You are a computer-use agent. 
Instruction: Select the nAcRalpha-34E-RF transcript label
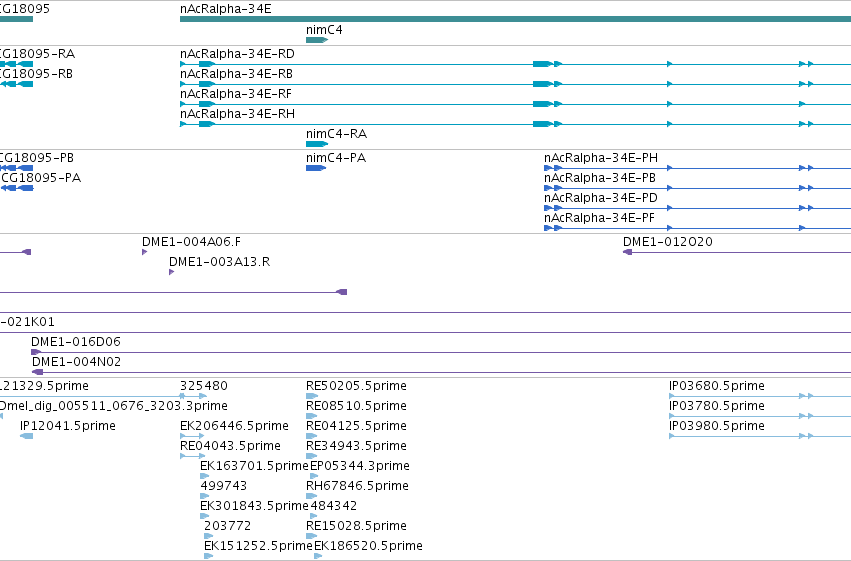tap(236, 94)
